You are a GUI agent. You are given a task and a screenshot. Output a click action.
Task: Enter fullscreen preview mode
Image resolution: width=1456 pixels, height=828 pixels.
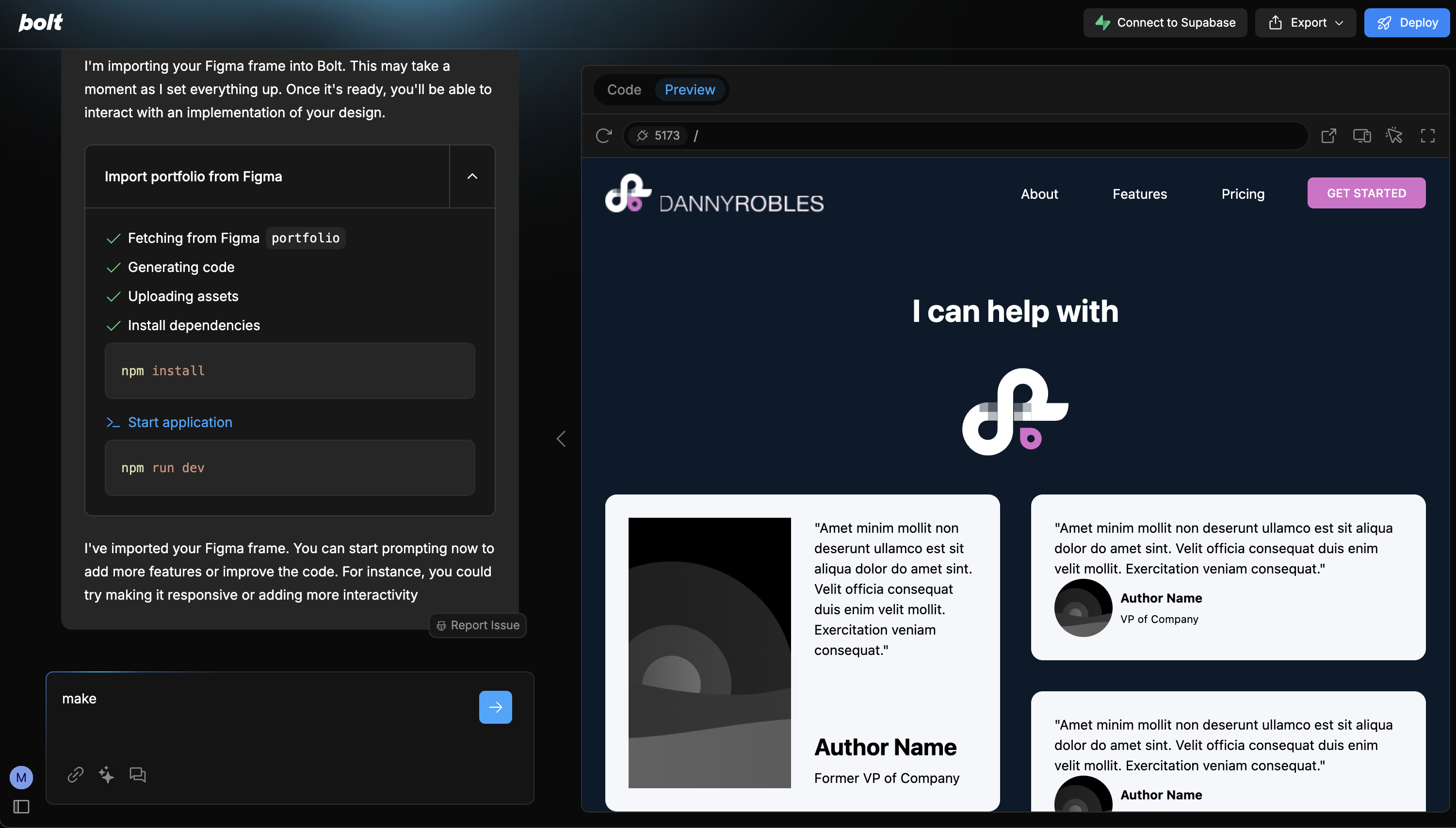click(1427, 135)
